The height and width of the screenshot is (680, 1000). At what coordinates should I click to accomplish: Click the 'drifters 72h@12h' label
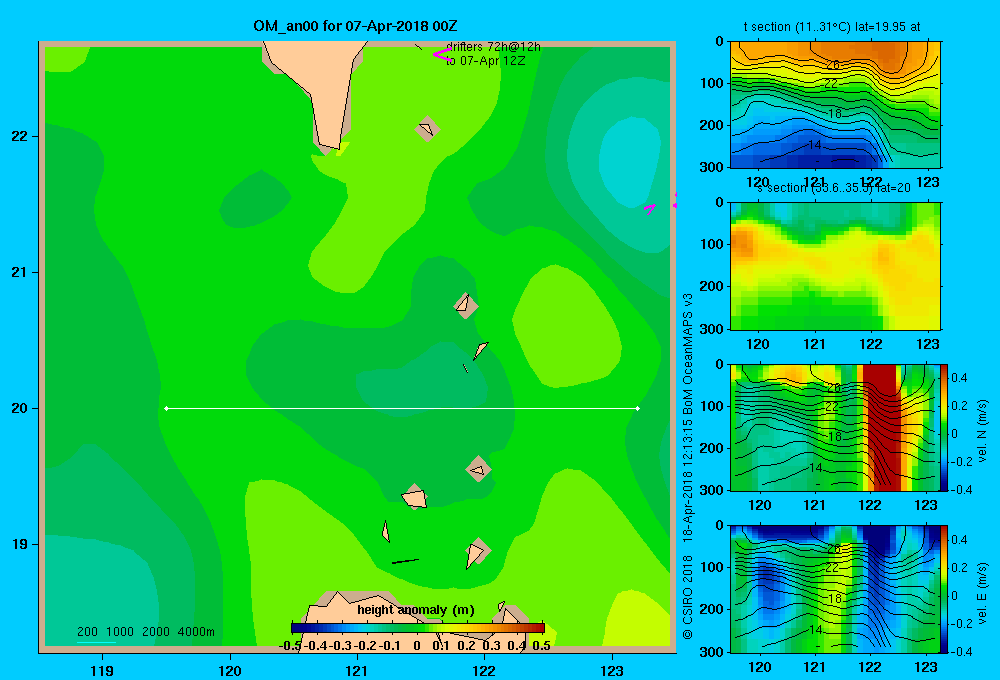(x=493, y=47)
